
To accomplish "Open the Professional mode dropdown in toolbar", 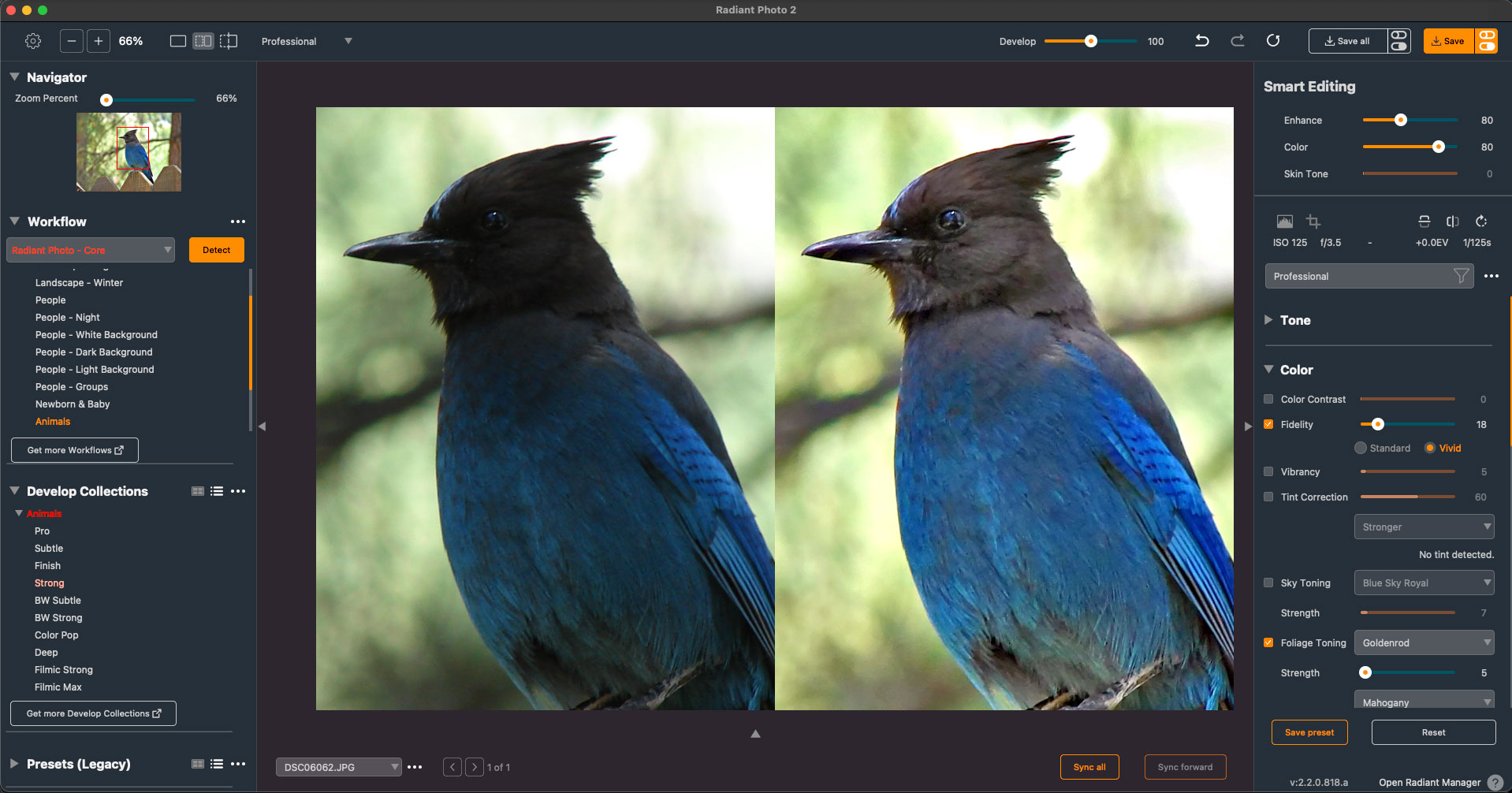I will pyautogui.click(x=307, y=41).
